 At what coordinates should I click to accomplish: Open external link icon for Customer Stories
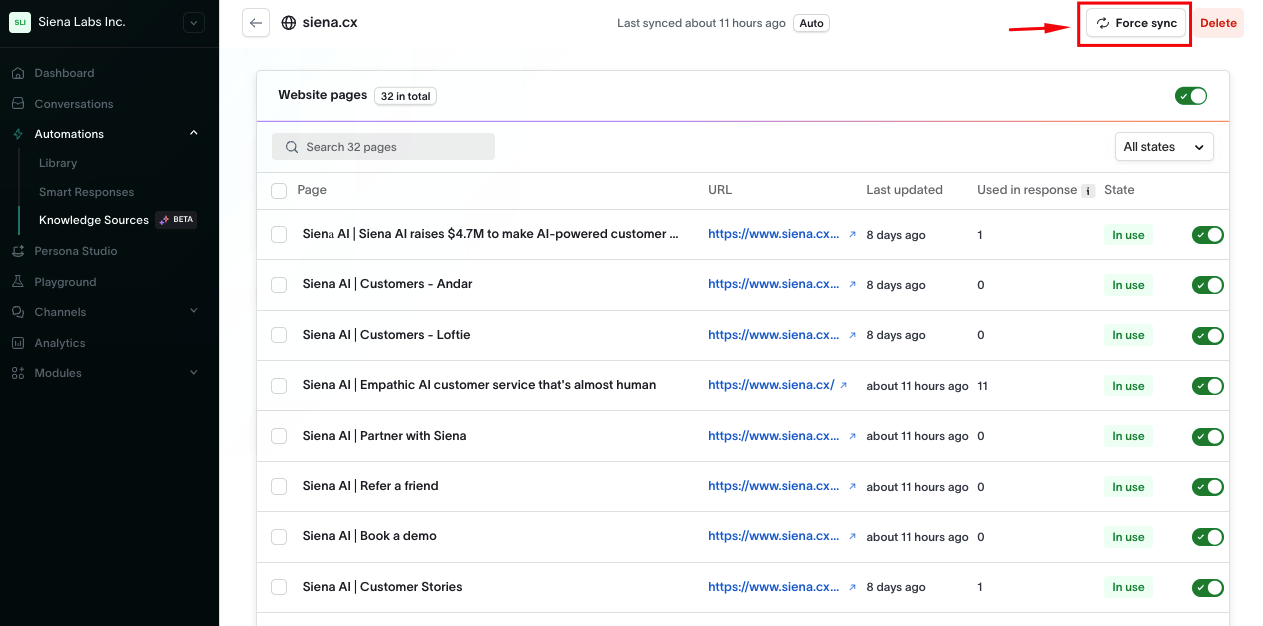coord(852,587)
